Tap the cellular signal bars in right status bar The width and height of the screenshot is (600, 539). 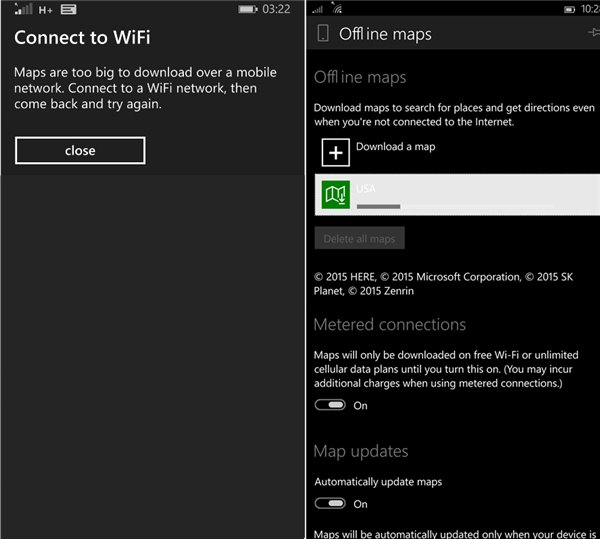pyautogui.click(x=318, y=10)
